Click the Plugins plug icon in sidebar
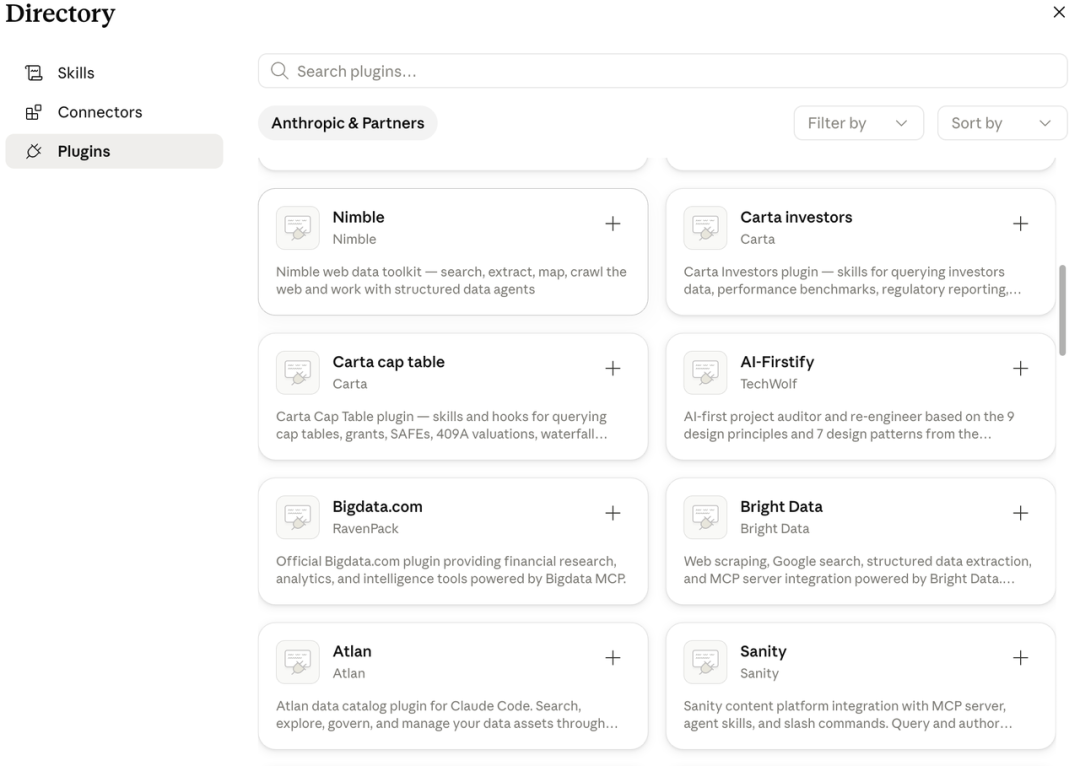The height and width of the screenshot is (766, 1080). point(34,152)
